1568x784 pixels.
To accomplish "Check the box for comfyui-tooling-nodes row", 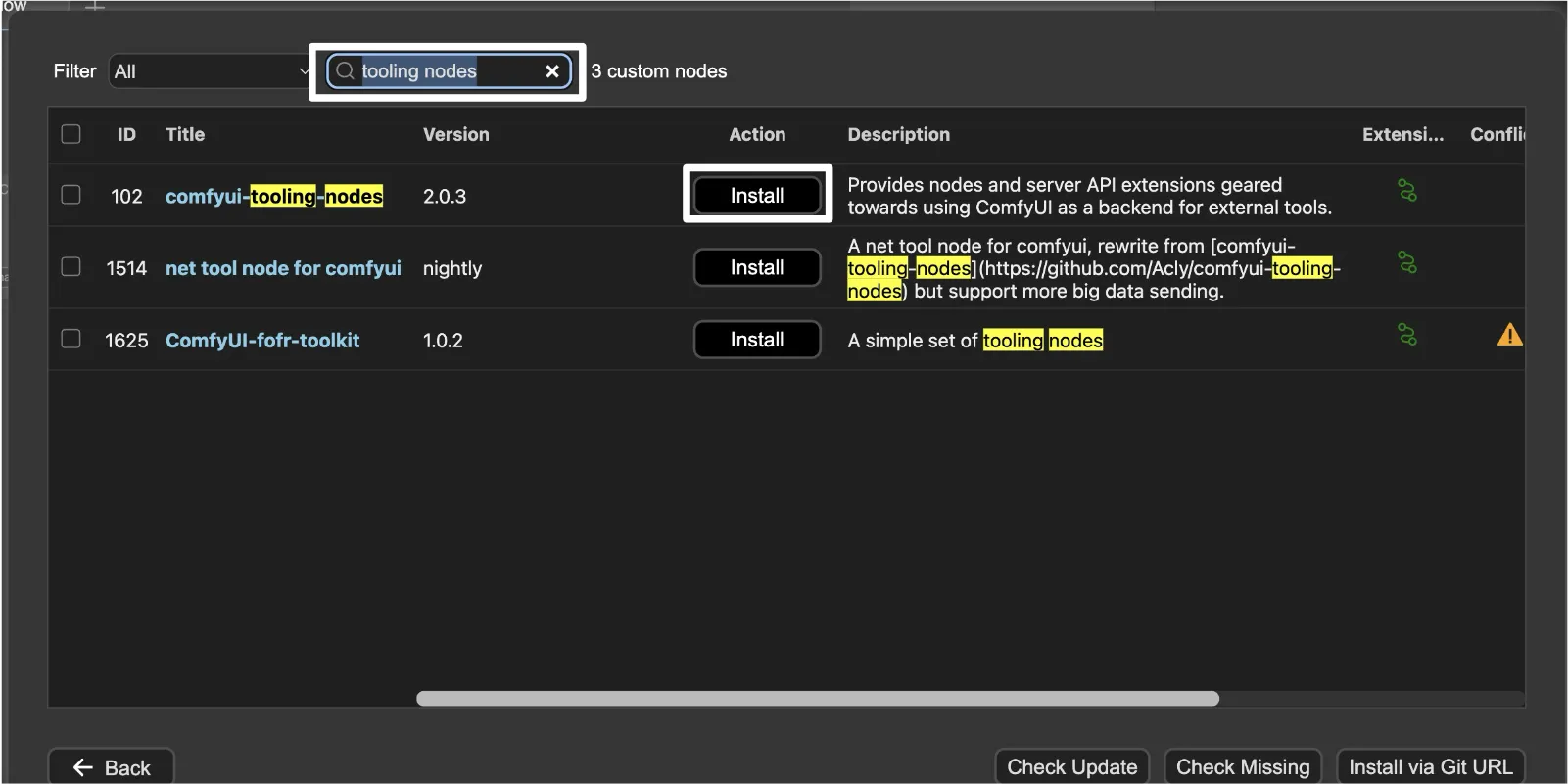I will 71,195.
